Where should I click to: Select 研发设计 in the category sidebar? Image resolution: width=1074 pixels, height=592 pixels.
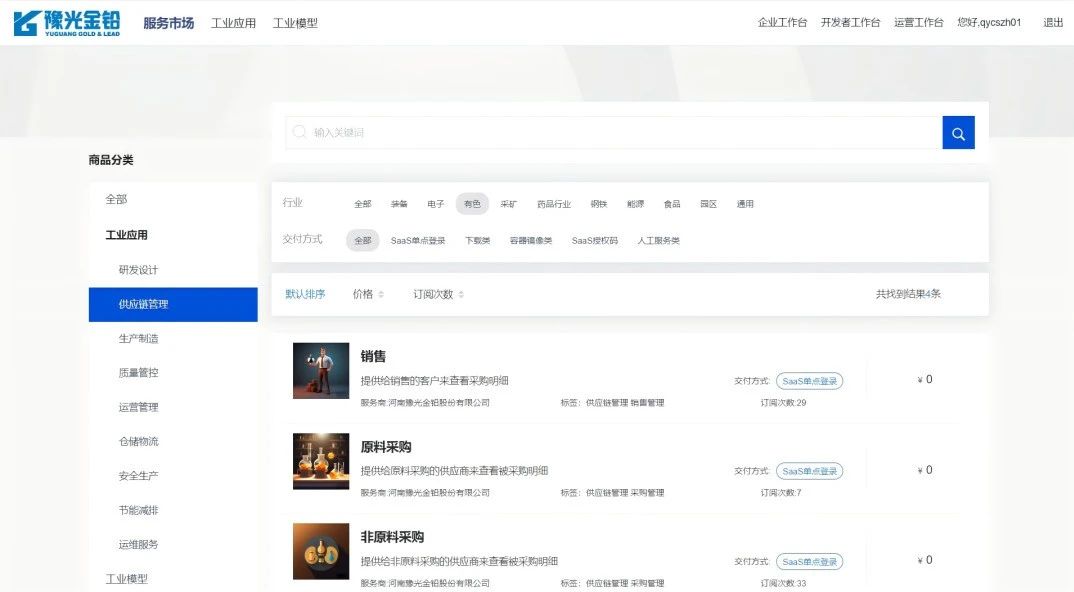[x=138, y=270]
